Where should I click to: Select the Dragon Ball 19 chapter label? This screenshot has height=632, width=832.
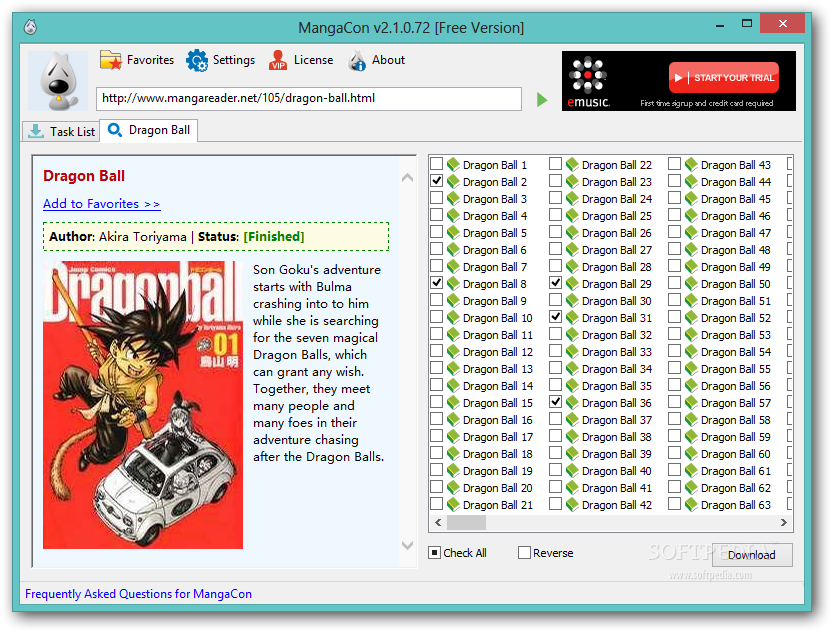coord(498,471)
